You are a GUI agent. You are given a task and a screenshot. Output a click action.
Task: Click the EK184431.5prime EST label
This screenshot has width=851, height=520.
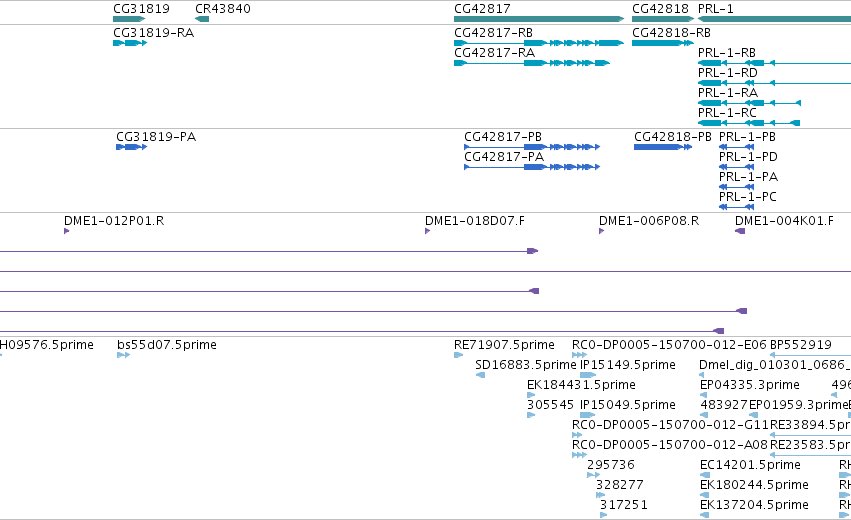(581, 385)
